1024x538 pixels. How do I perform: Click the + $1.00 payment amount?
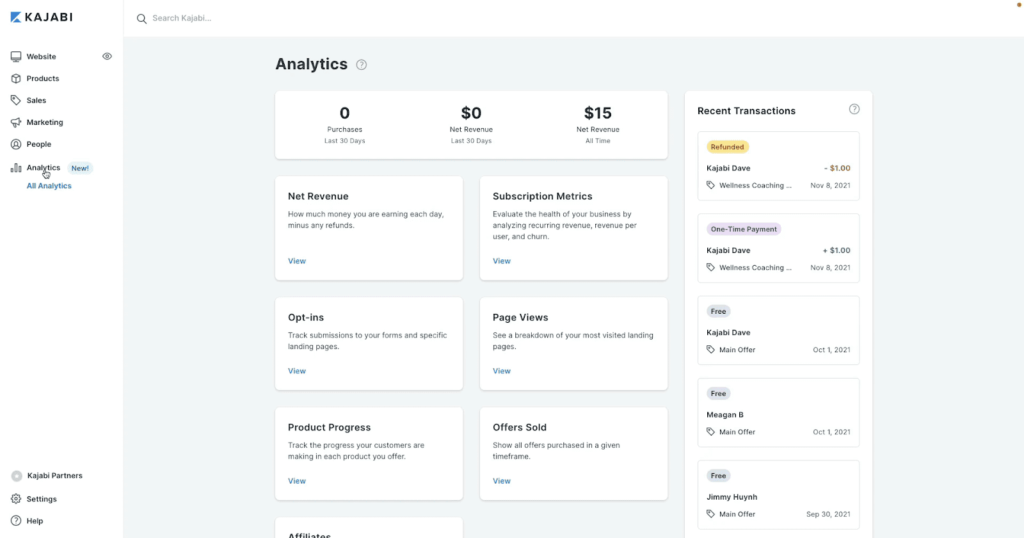tap(837, 251)
